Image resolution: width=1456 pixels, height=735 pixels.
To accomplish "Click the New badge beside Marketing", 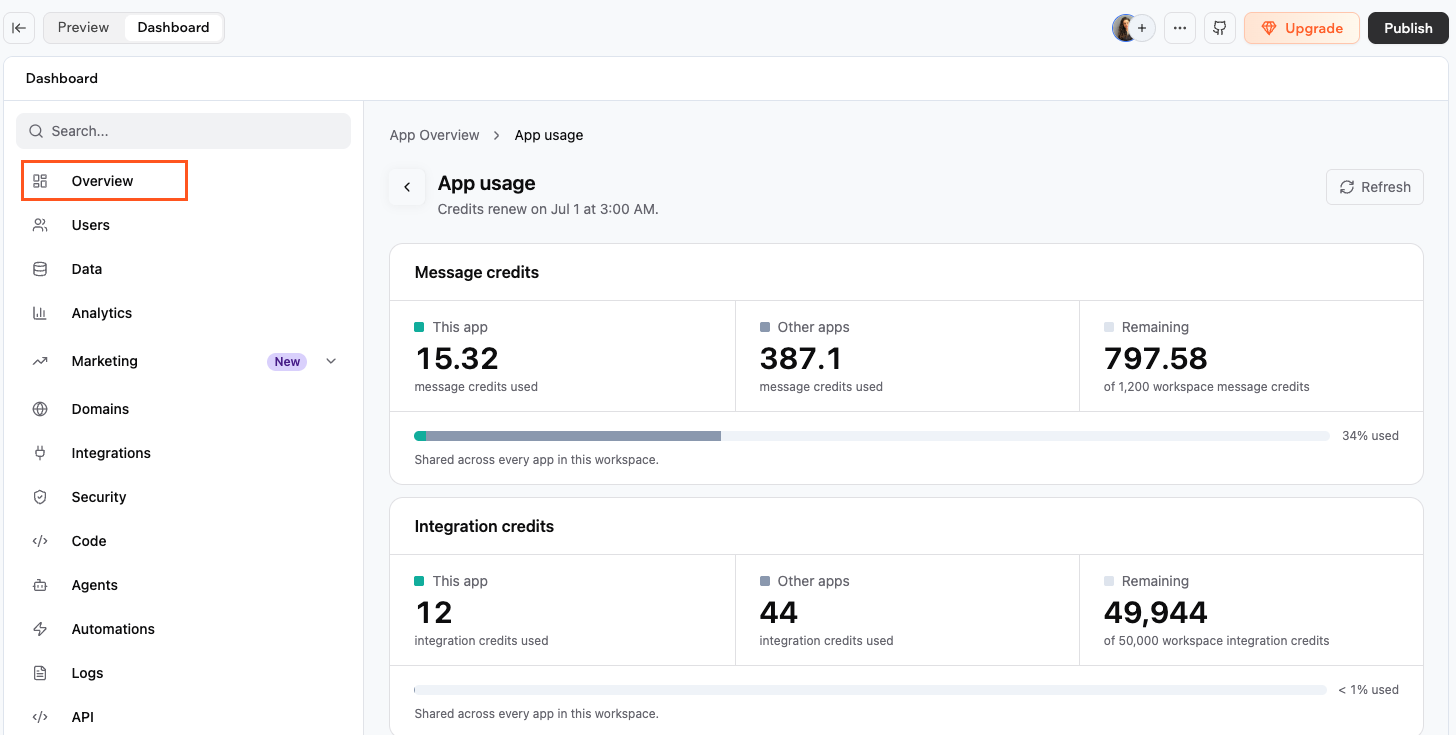I will point(287,362).
